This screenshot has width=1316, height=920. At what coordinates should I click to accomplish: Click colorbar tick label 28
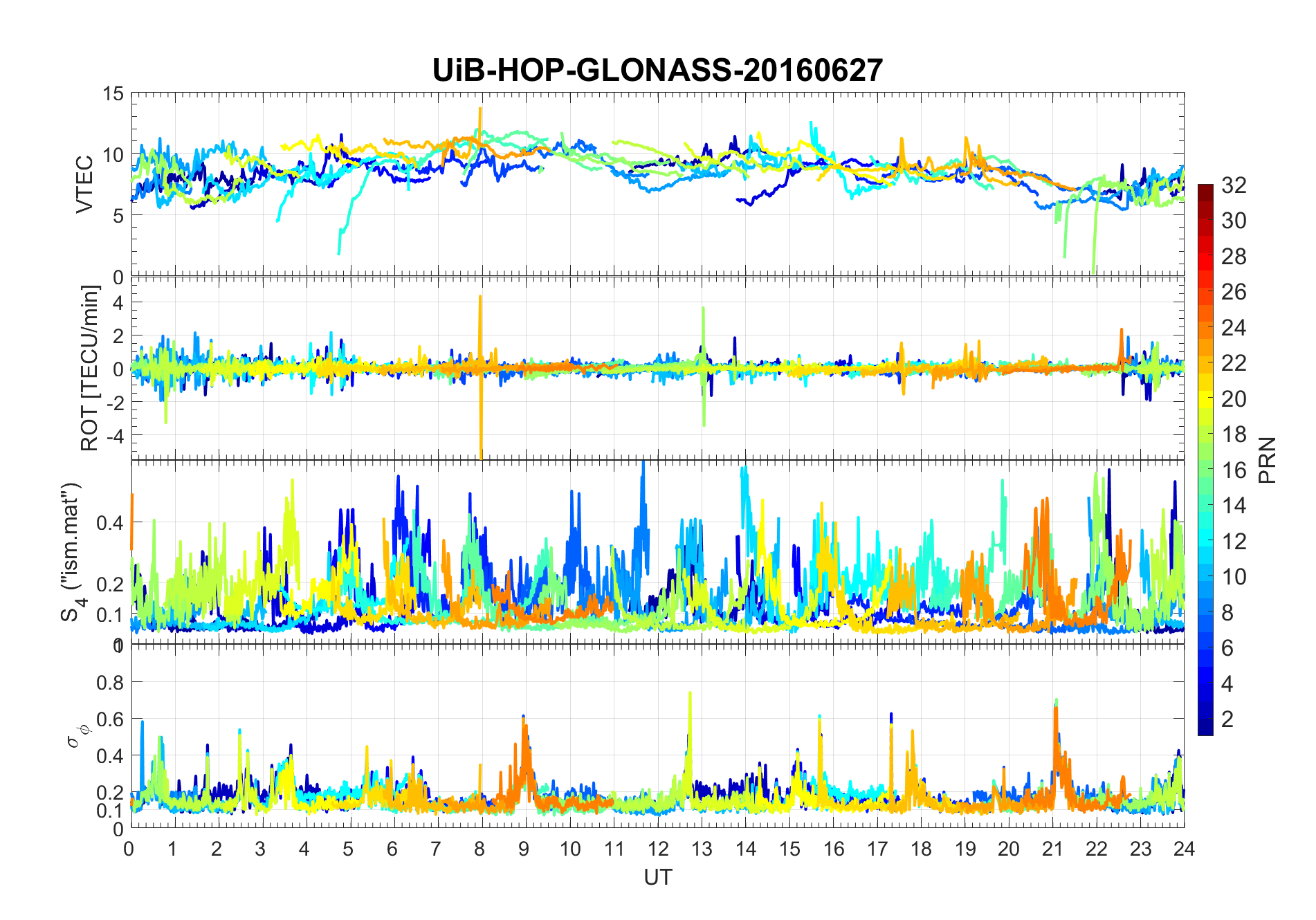pos(1234,257)
